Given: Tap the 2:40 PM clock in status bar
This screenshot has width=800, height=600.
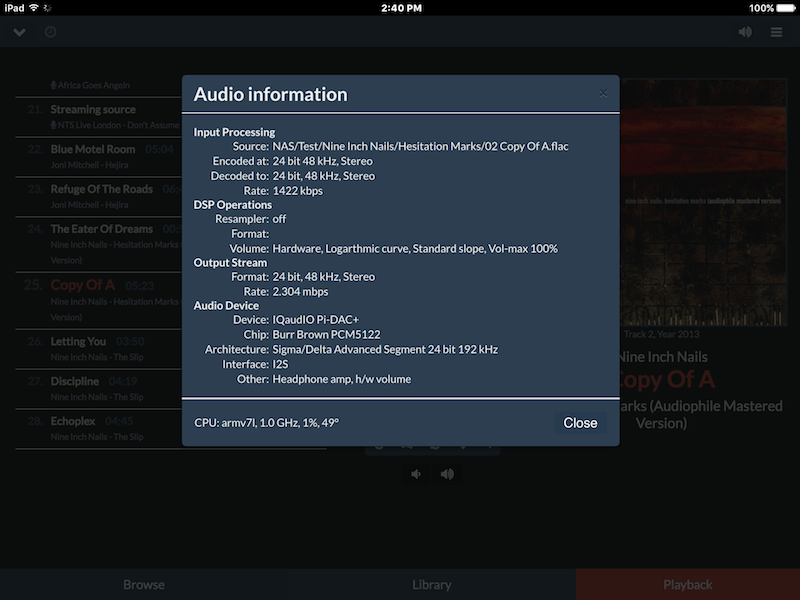Looking at the screenshot, I should [x=402, y=8].
